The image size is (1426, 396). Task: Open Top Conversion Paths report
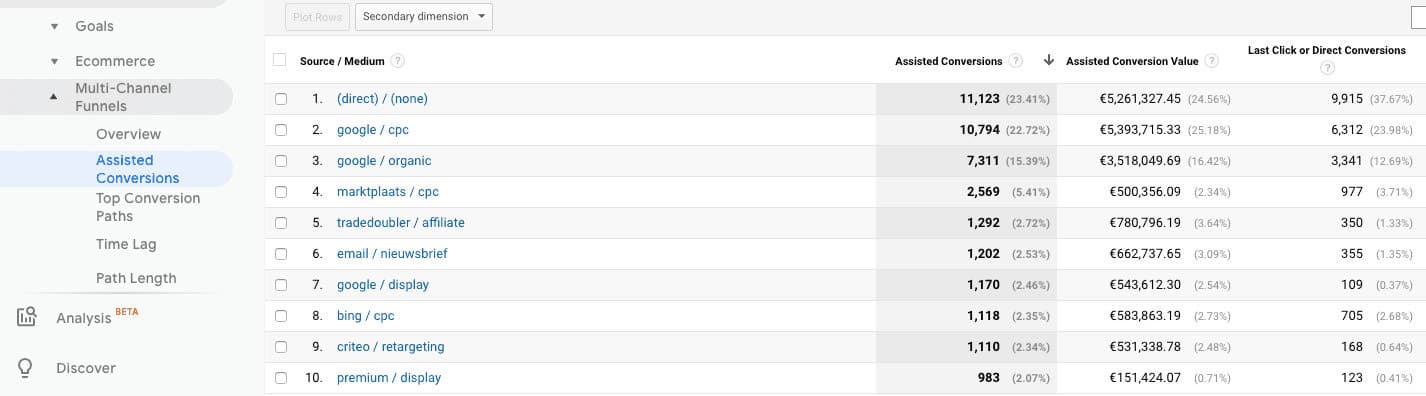coord(148,207)
